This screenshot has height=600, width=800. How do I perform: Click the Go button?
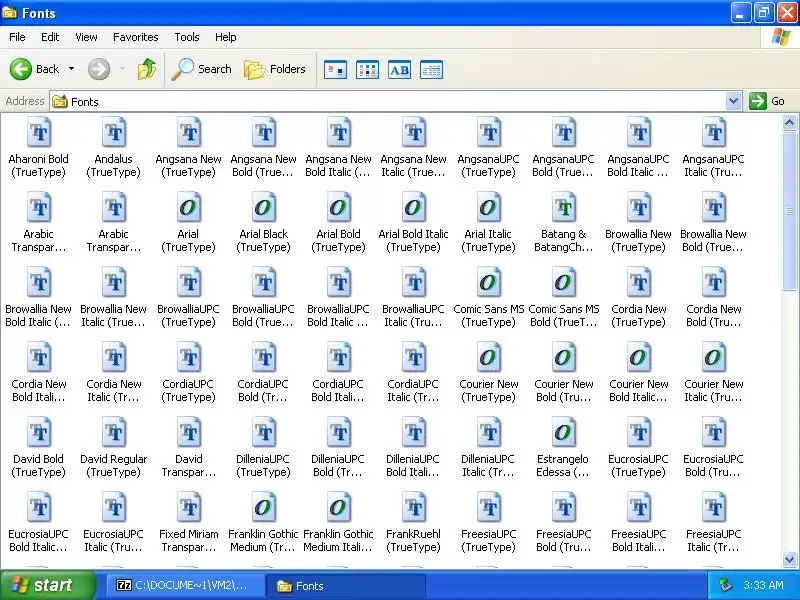pos(767,101)
